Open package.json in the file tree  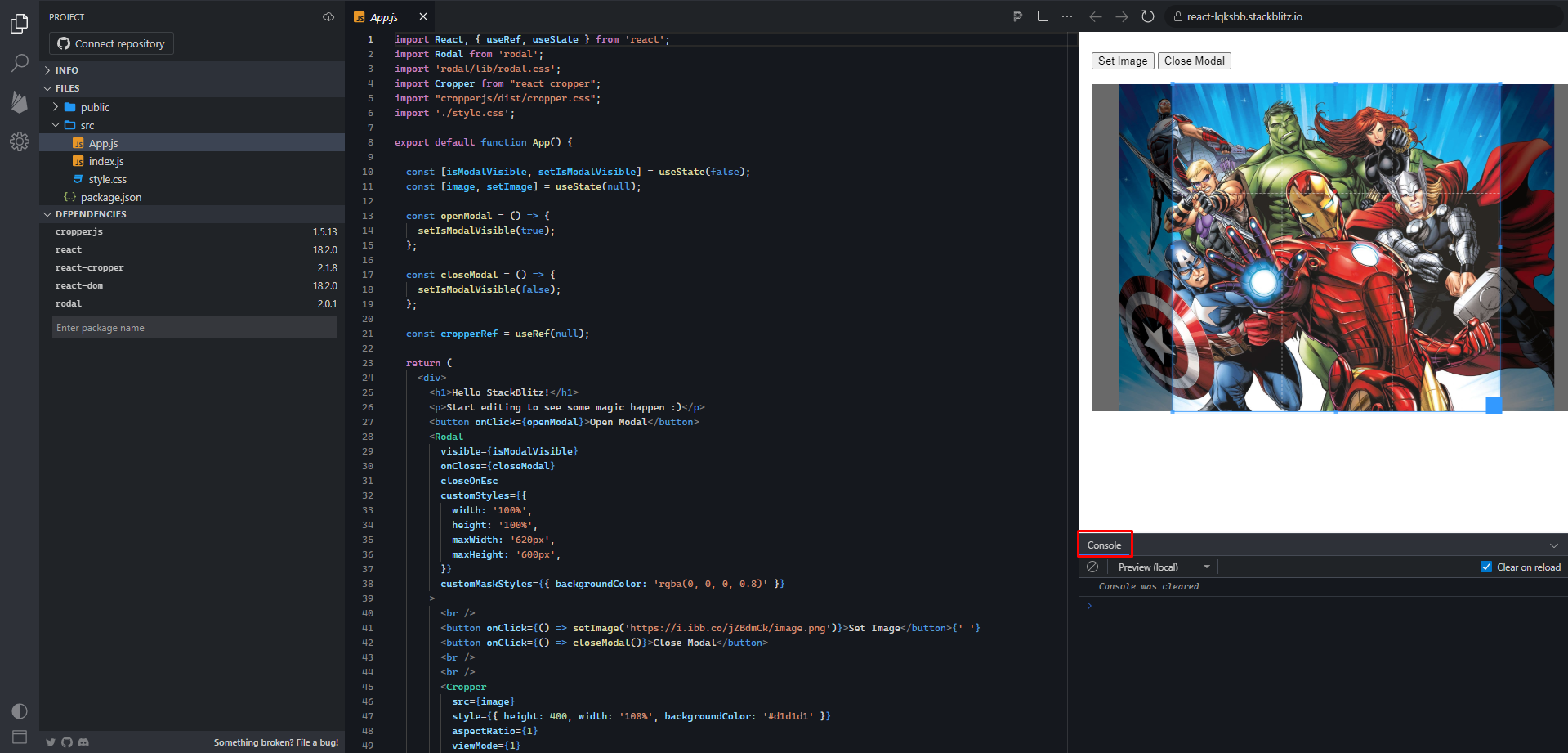(192, 197)
